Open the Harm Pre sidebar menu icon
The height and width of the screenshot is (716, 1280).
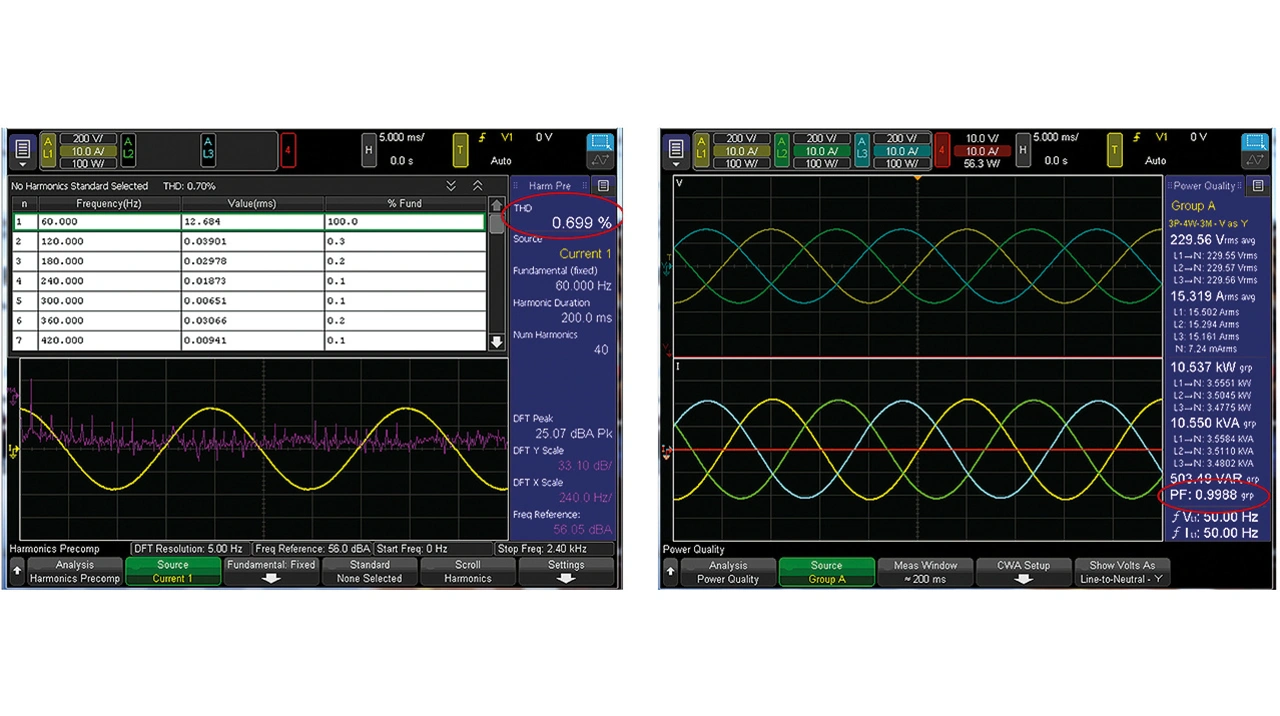click(x=603, y=186)
